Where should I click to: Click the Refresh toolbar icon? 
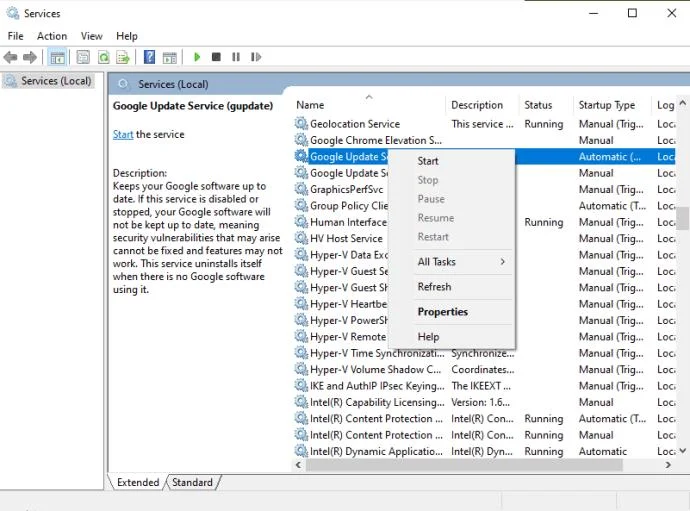[x=103, y=57]
